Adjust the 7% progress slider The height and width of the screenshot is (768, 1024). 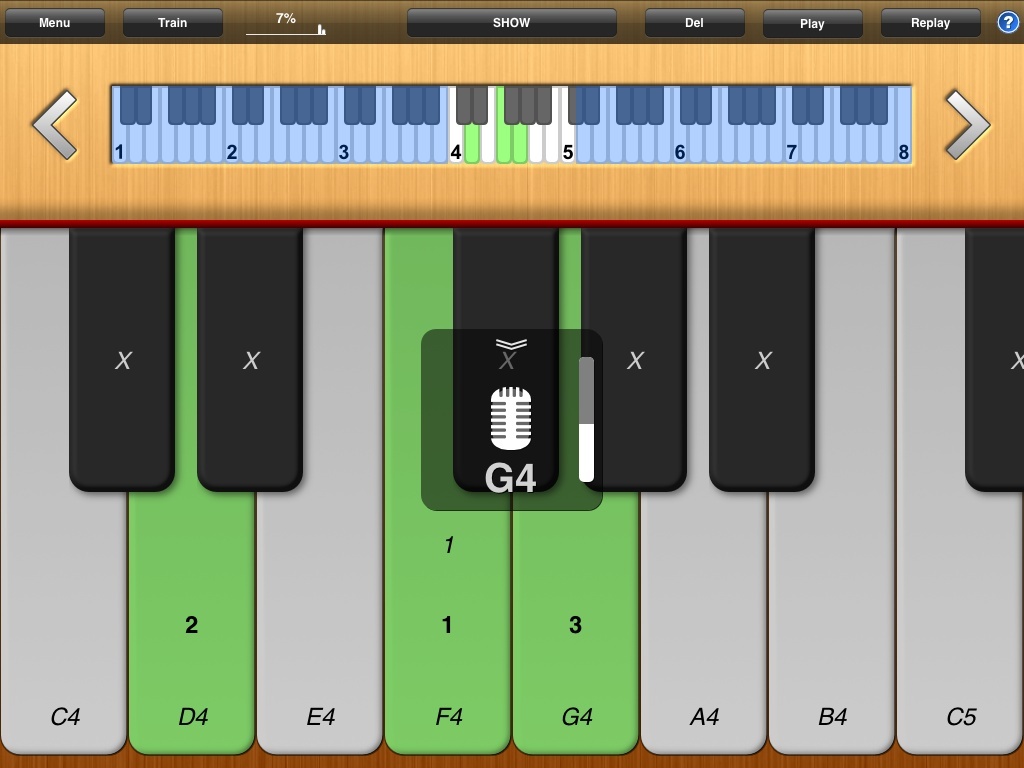pos(286,24)
